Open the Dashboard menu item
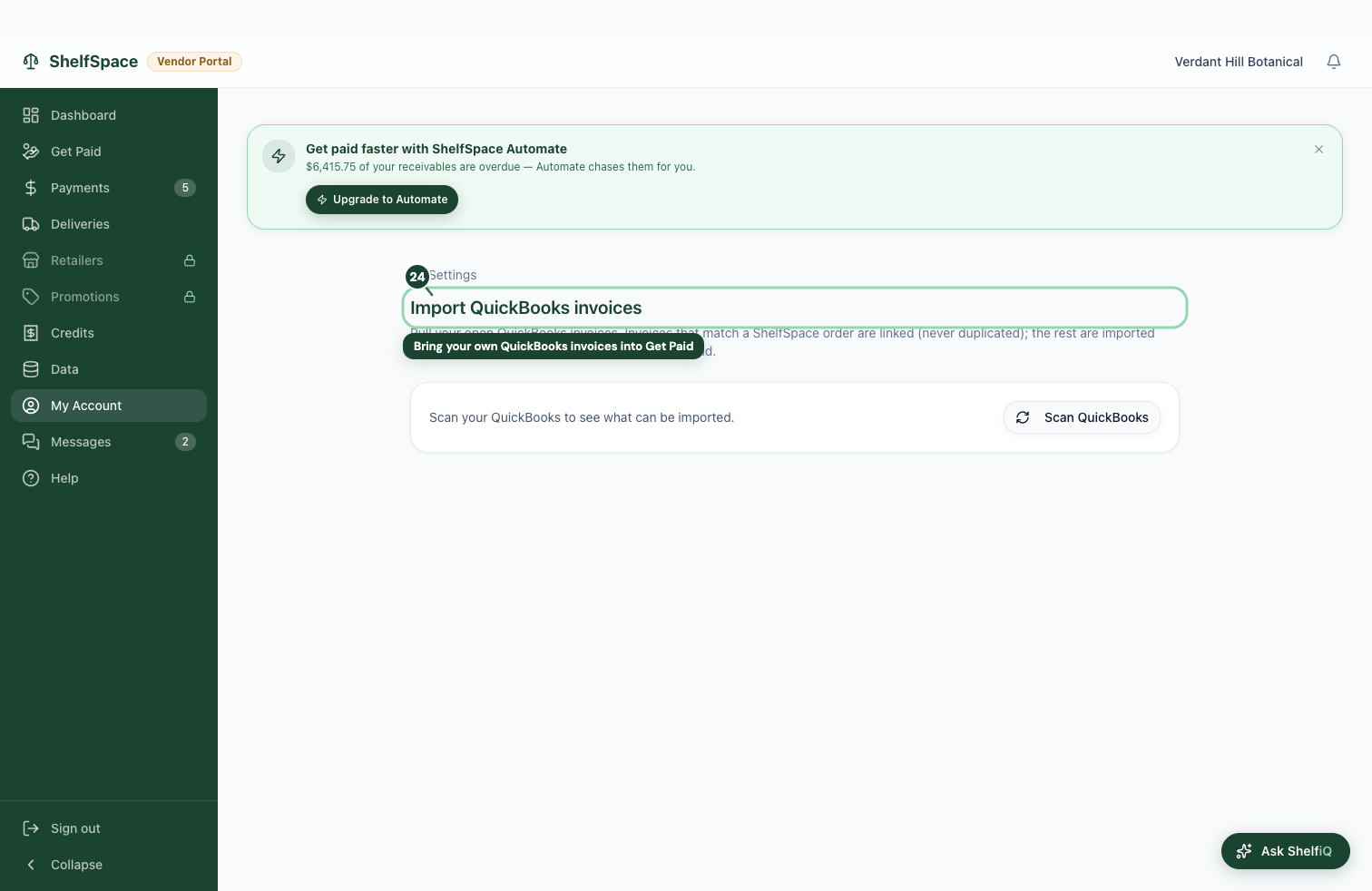The height and width of the screenshot is (891, 1372). point(109,115)
